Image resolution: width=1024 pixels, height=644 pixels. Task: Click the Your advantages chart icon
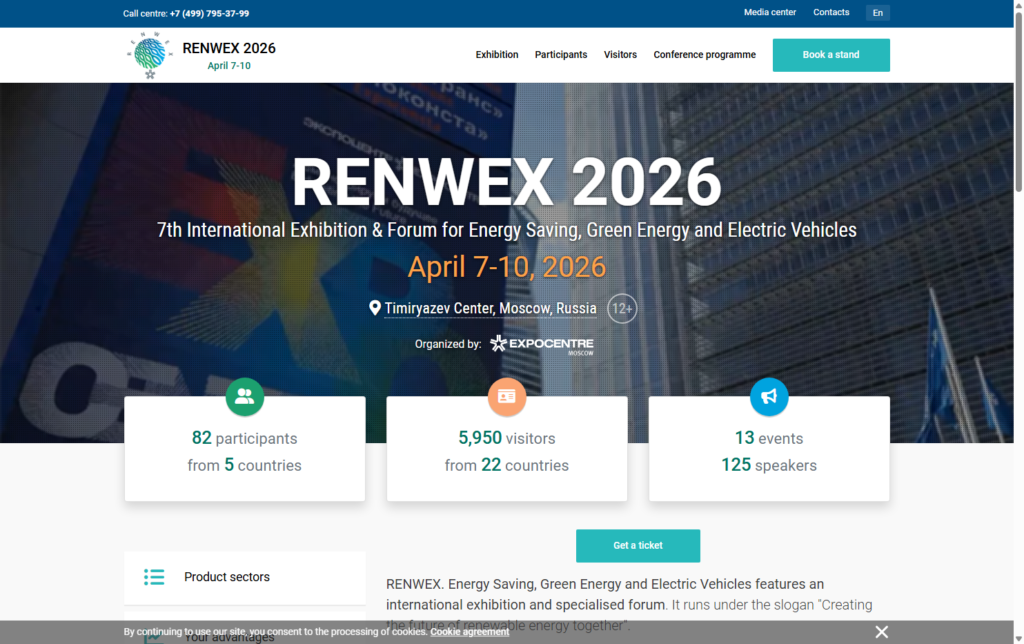point(153,636)
